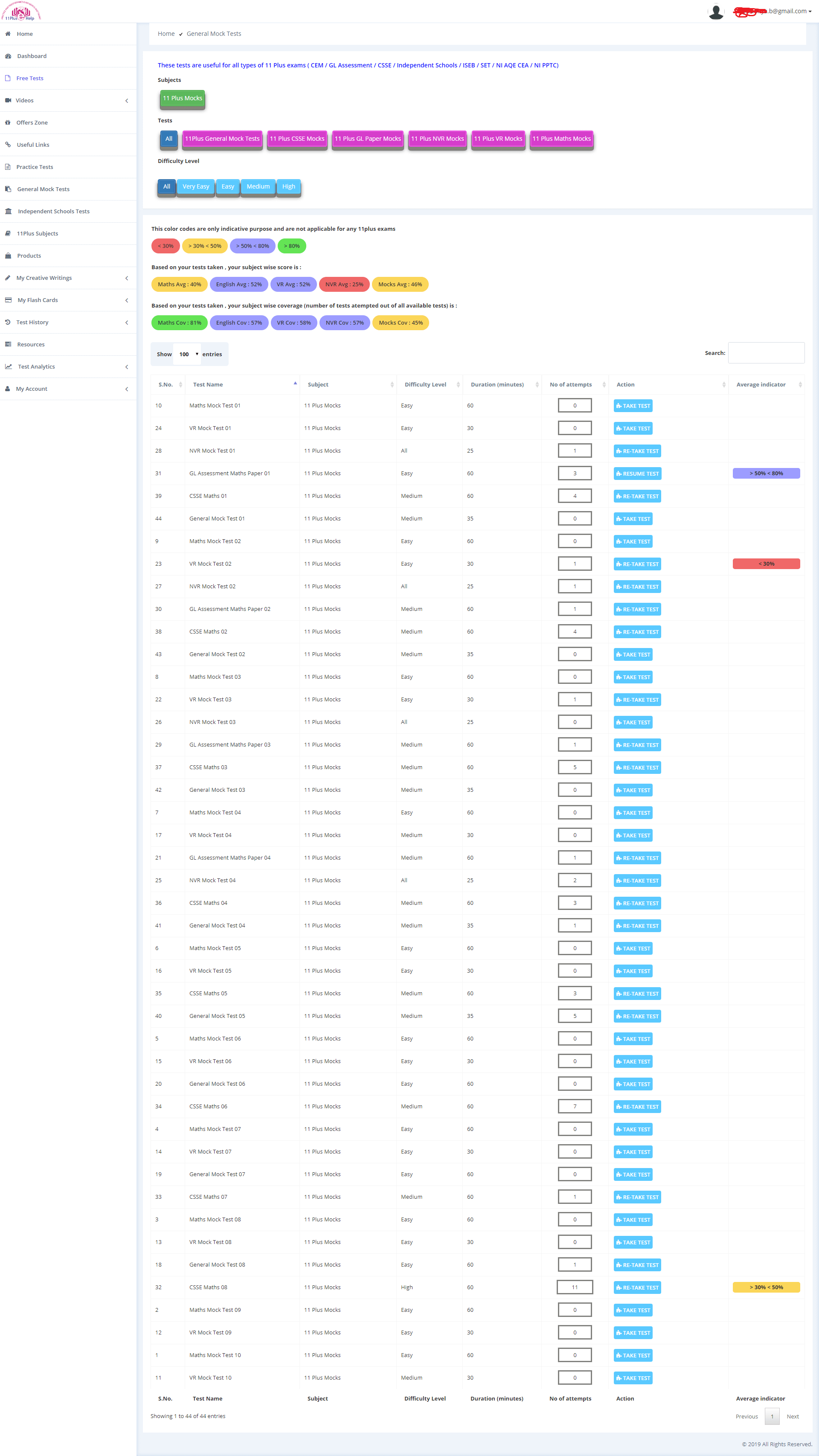Open Free Tests in sidebar menu
Screen dimensions: 819x1456
(29, 78)
